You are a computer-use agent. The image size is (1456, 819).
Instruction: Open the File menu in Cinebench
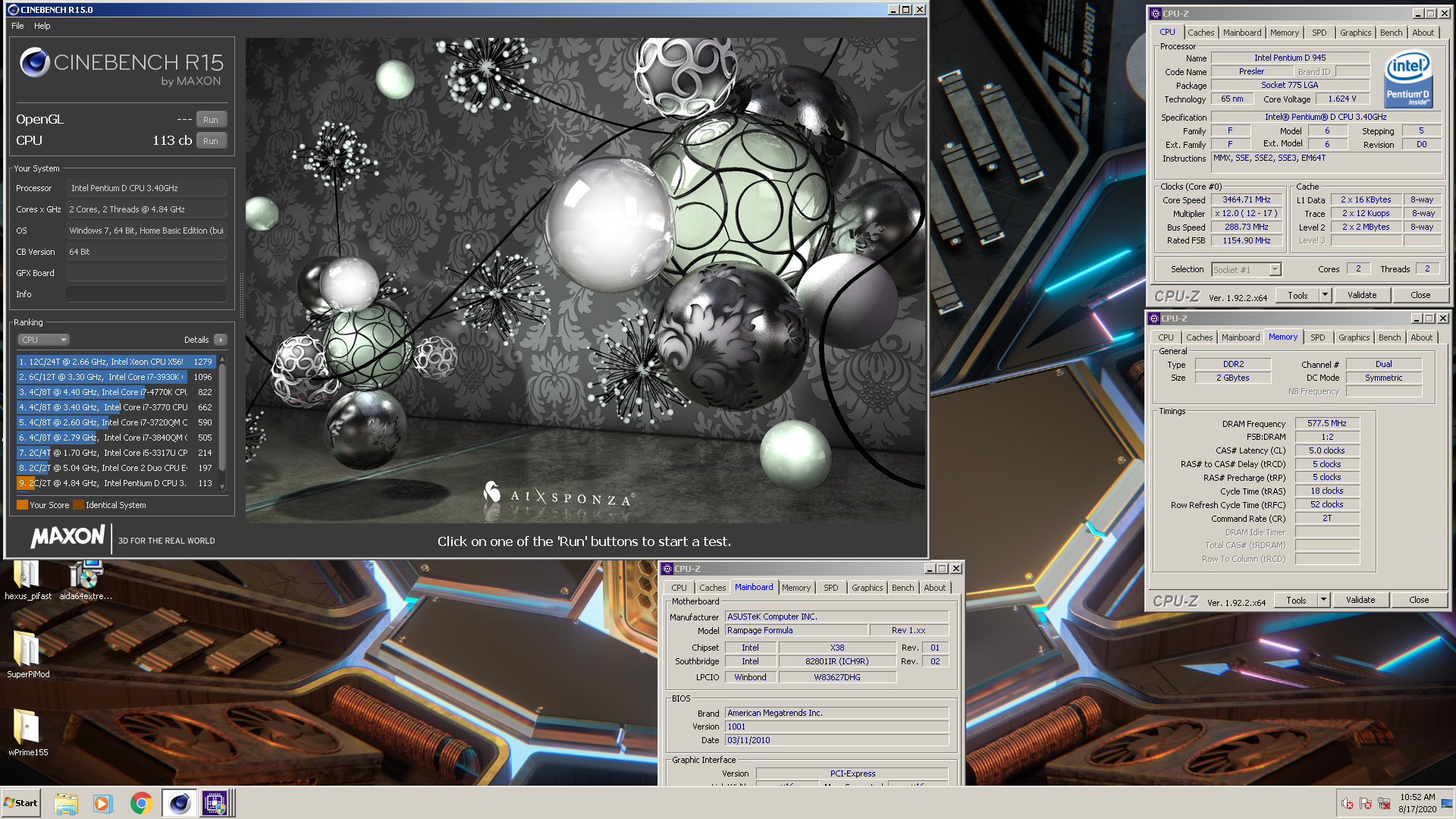(x=17, y=26)
